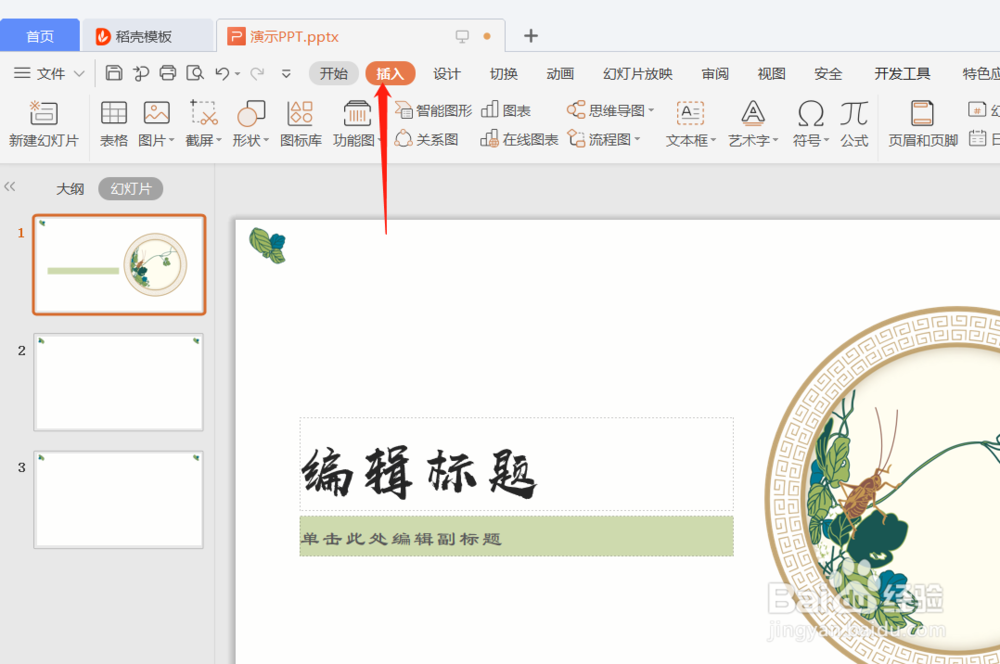
Task: Expand the 形状 dropdown arrow
Action: tap(266, 140)
